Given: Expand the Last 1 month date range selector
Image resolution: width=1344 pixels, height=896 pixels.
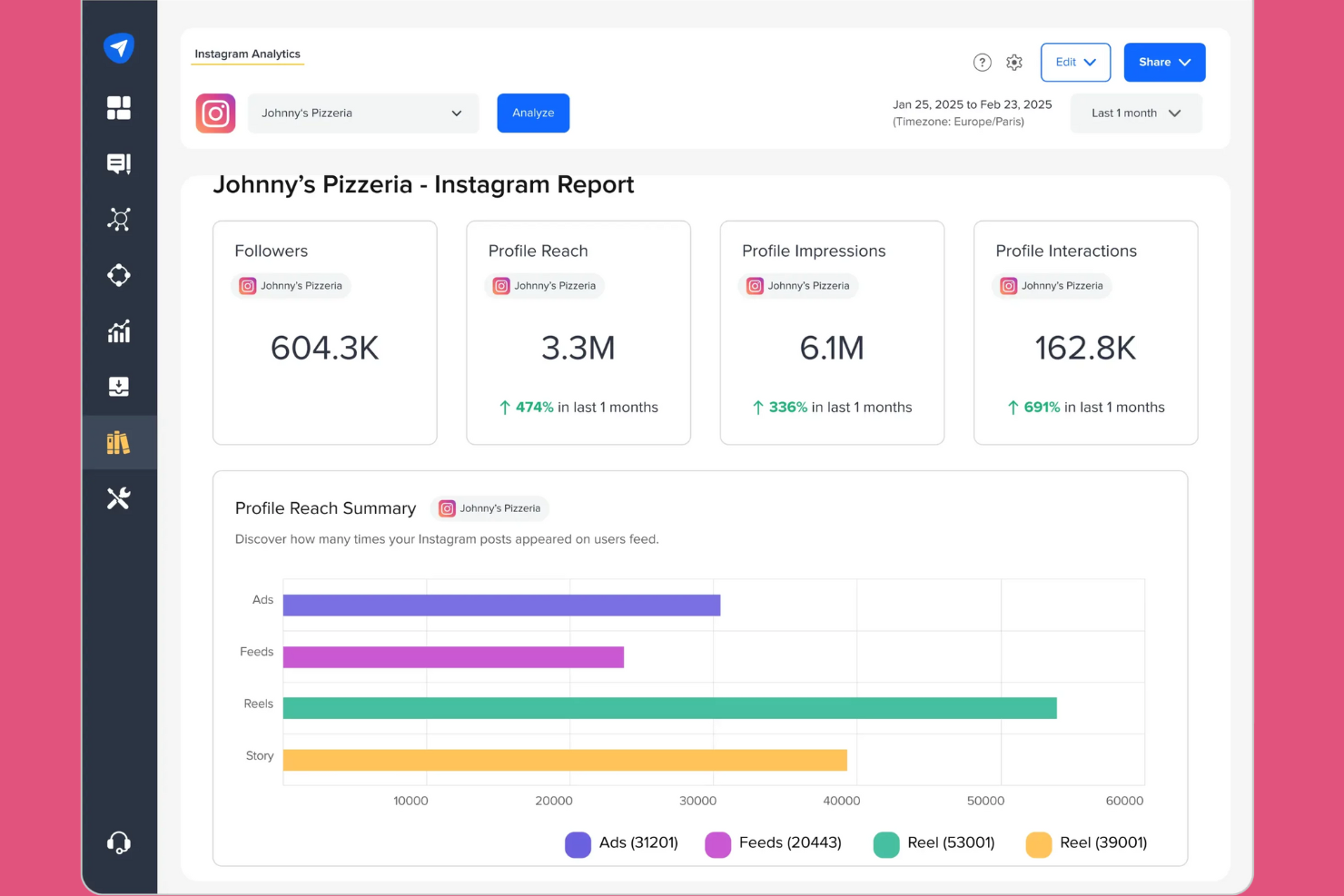Looking at the screenshot, I should pyautogui.click(x=1135, y=113).
